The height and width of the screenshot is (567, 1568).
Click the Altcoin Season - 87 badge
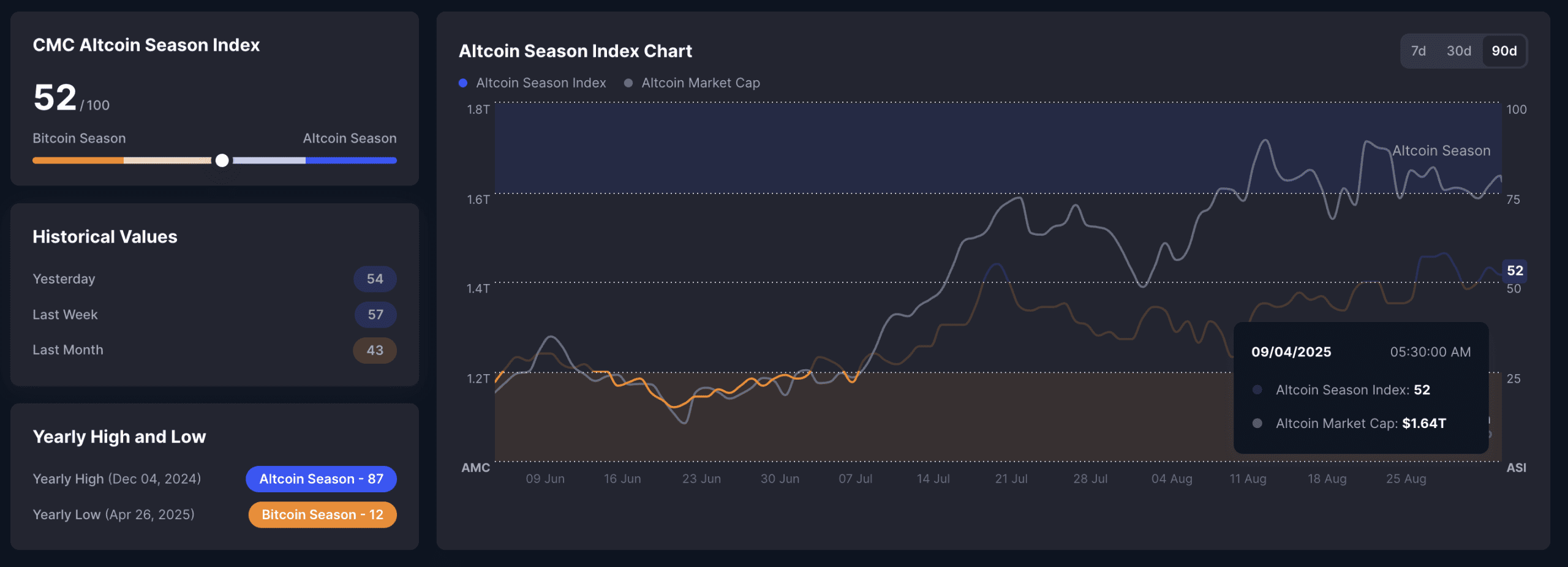(x=321, y=479)
